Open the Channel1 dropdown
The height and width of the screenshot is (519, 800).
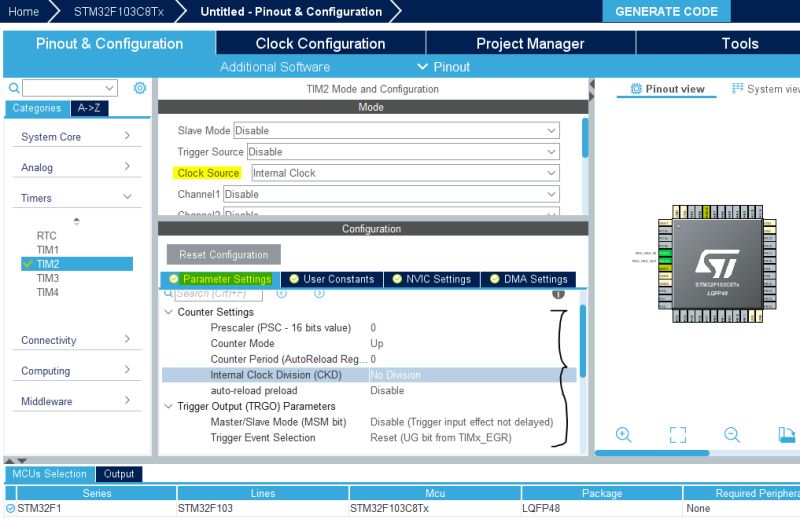[391, 194]
